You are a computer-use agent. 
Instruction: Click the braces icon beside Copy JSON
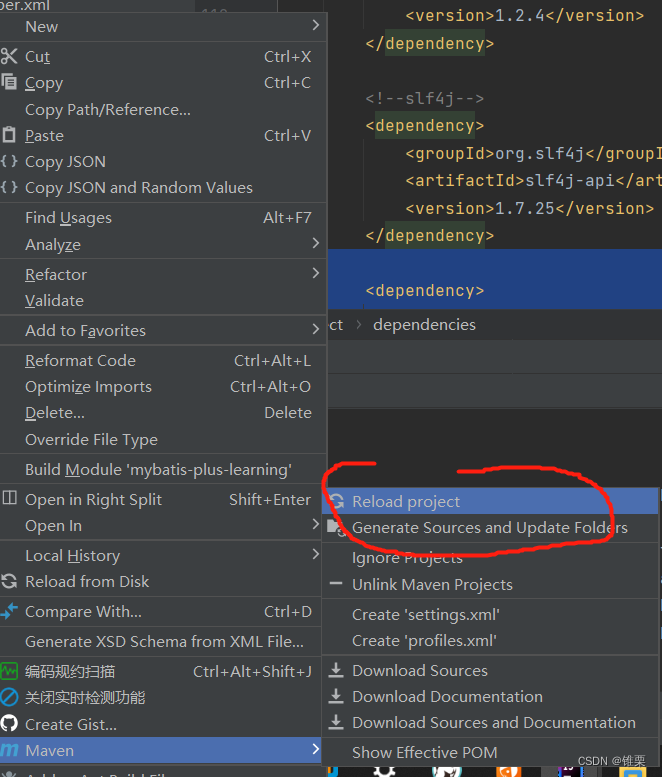click(x=9, y=161)
